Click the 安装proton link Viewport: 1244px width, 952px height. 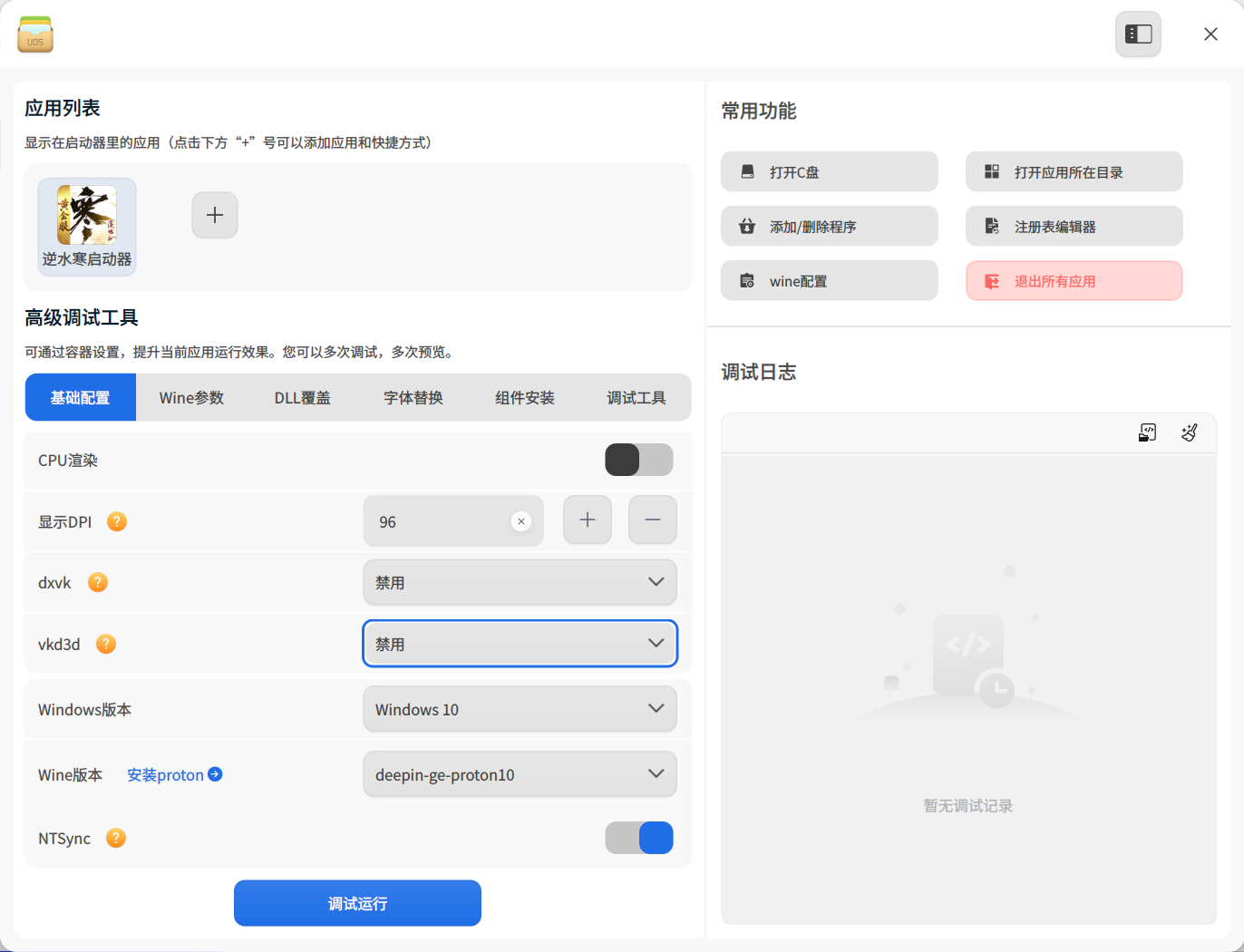[x=165, y=774]
